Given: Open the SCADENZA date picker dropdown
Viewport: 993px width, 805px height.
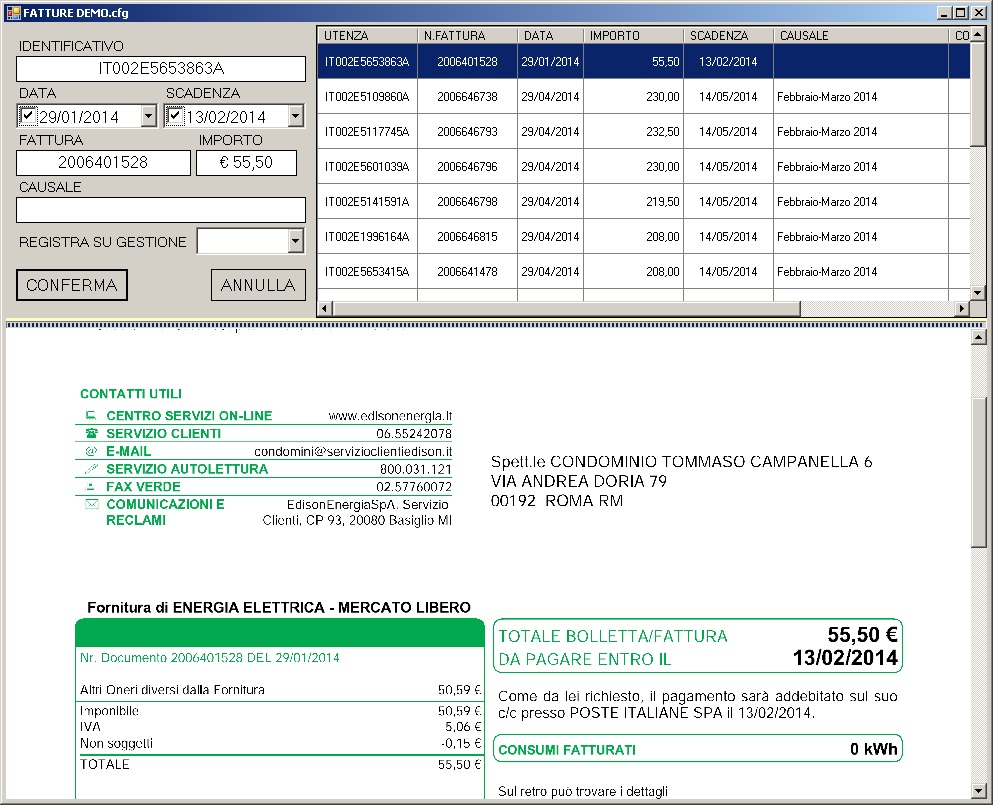Looking at the screenshot, I should 295,117.
